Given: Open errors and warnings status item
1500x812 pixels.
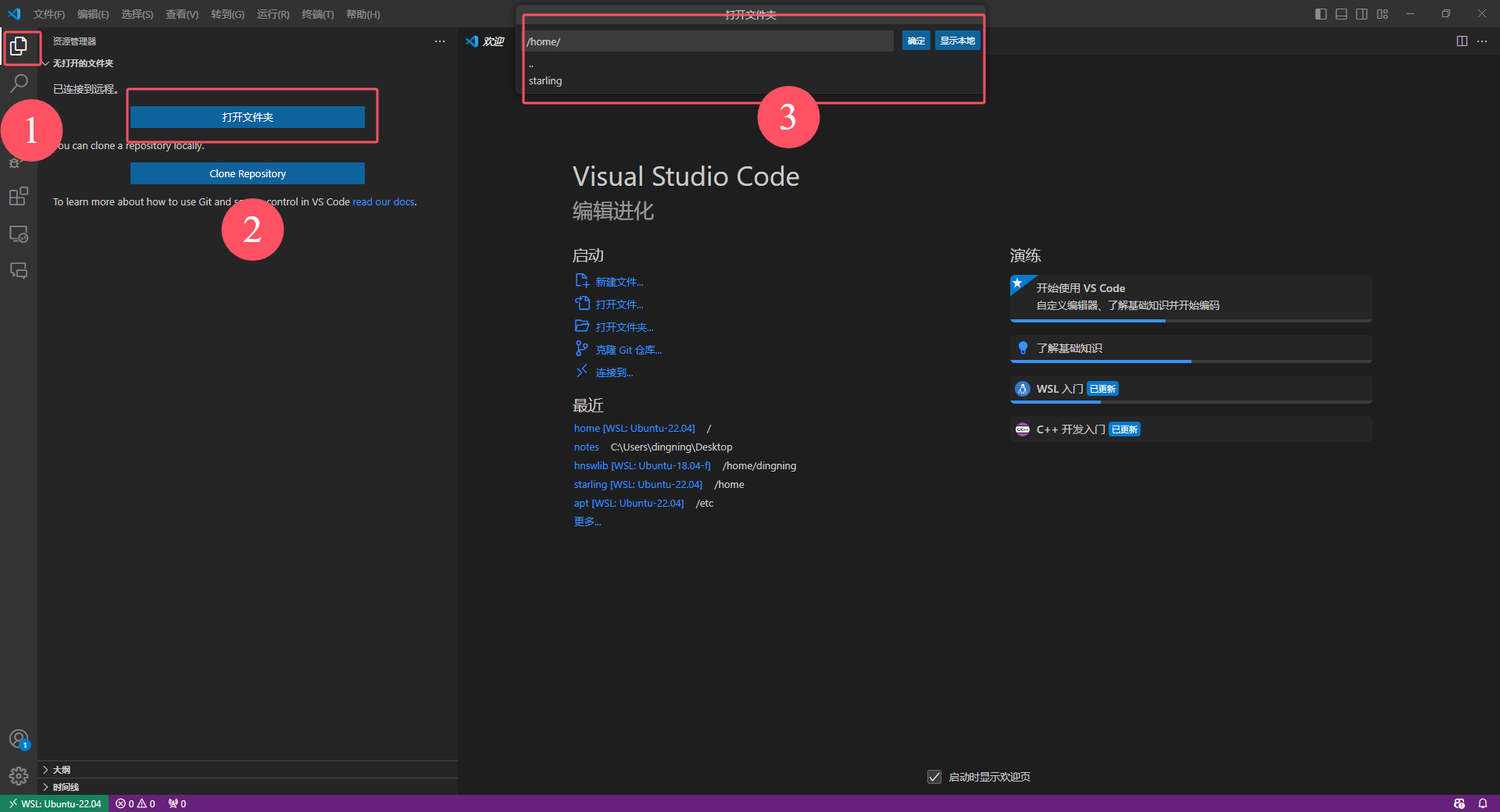Looking at the screenshot, I should [135, 803].
